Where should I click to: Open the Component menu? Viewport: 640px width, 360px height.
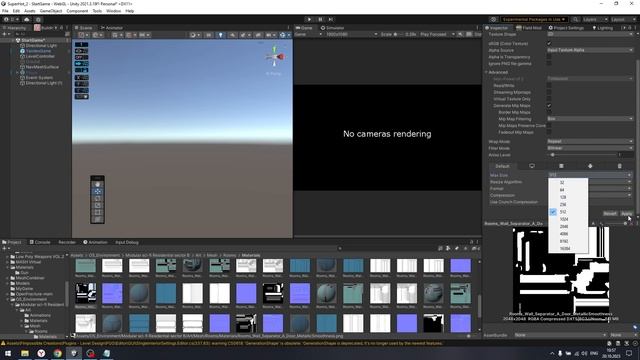point(77,11)
